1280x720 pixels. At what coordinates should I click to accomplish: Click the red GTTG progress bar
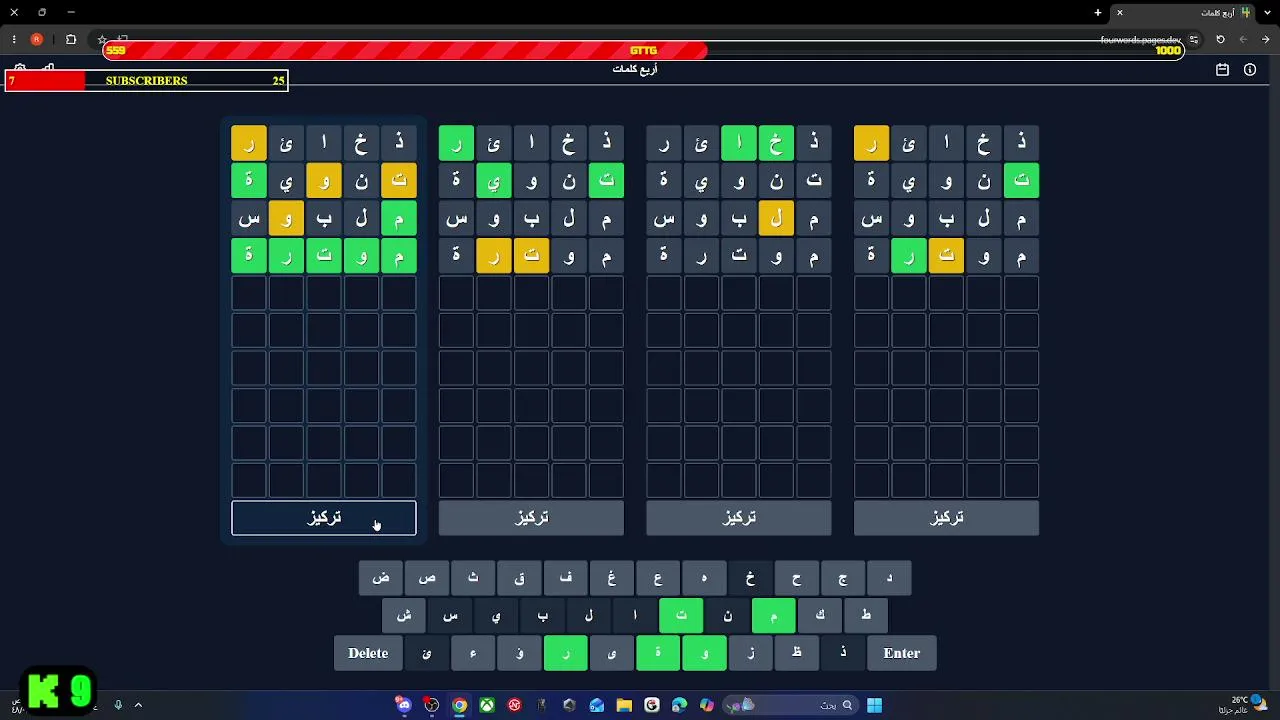(644, 50)
